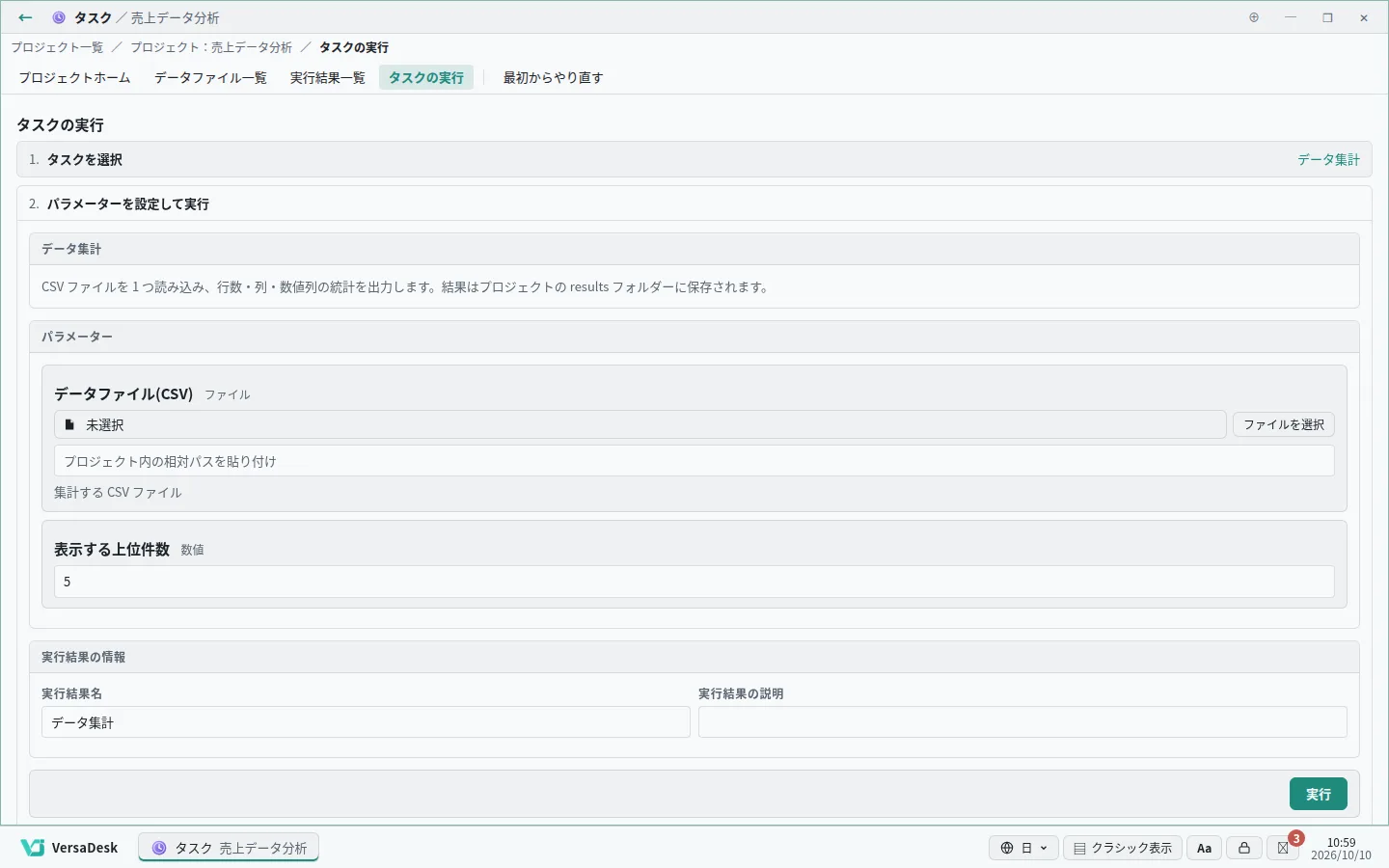Click the 実行結果名 input field
The height and width of the screenshot is (868, 1389).
366,722
